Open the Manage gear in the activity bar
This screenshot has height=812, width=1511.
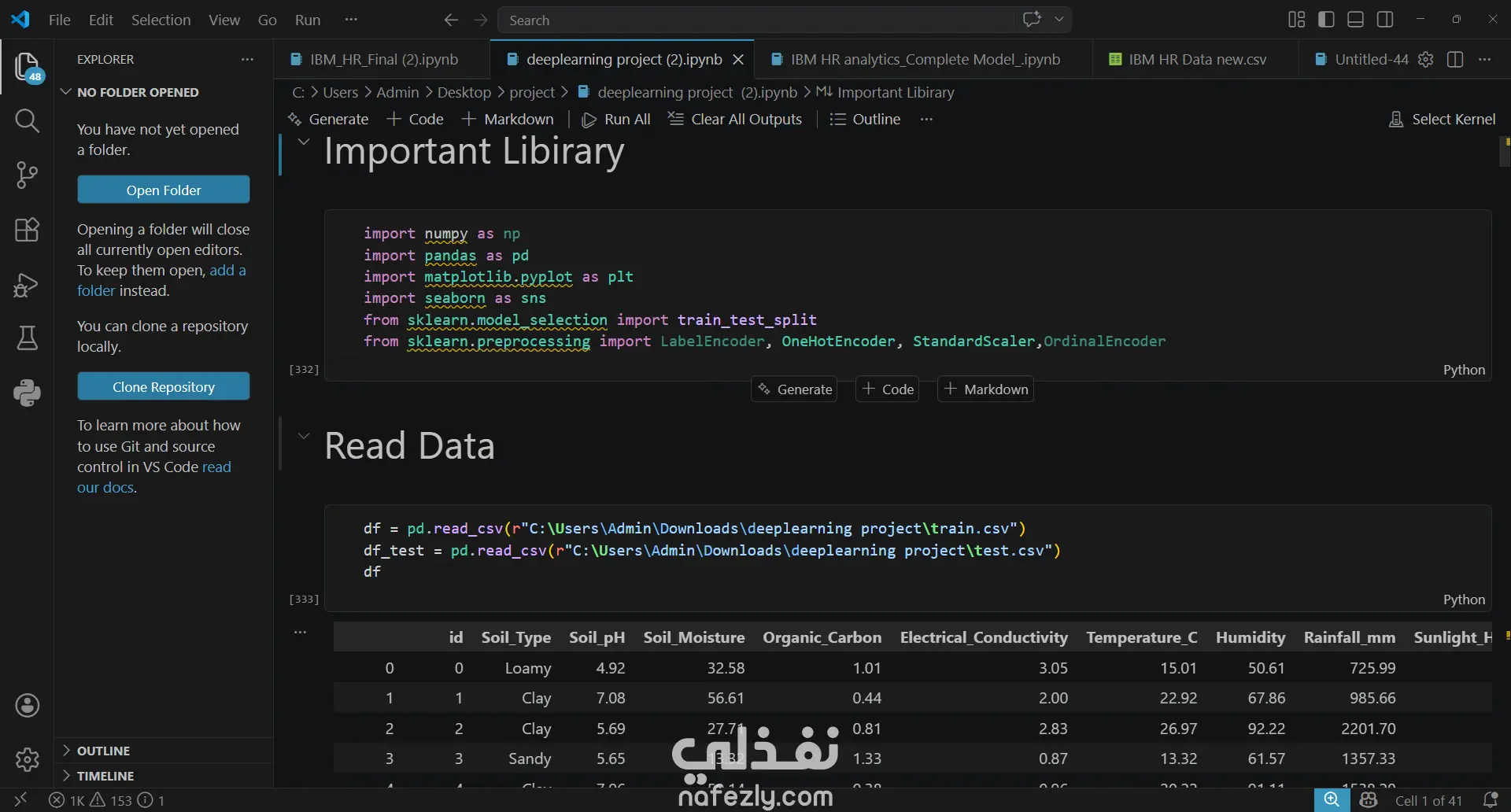coord(28,759)
